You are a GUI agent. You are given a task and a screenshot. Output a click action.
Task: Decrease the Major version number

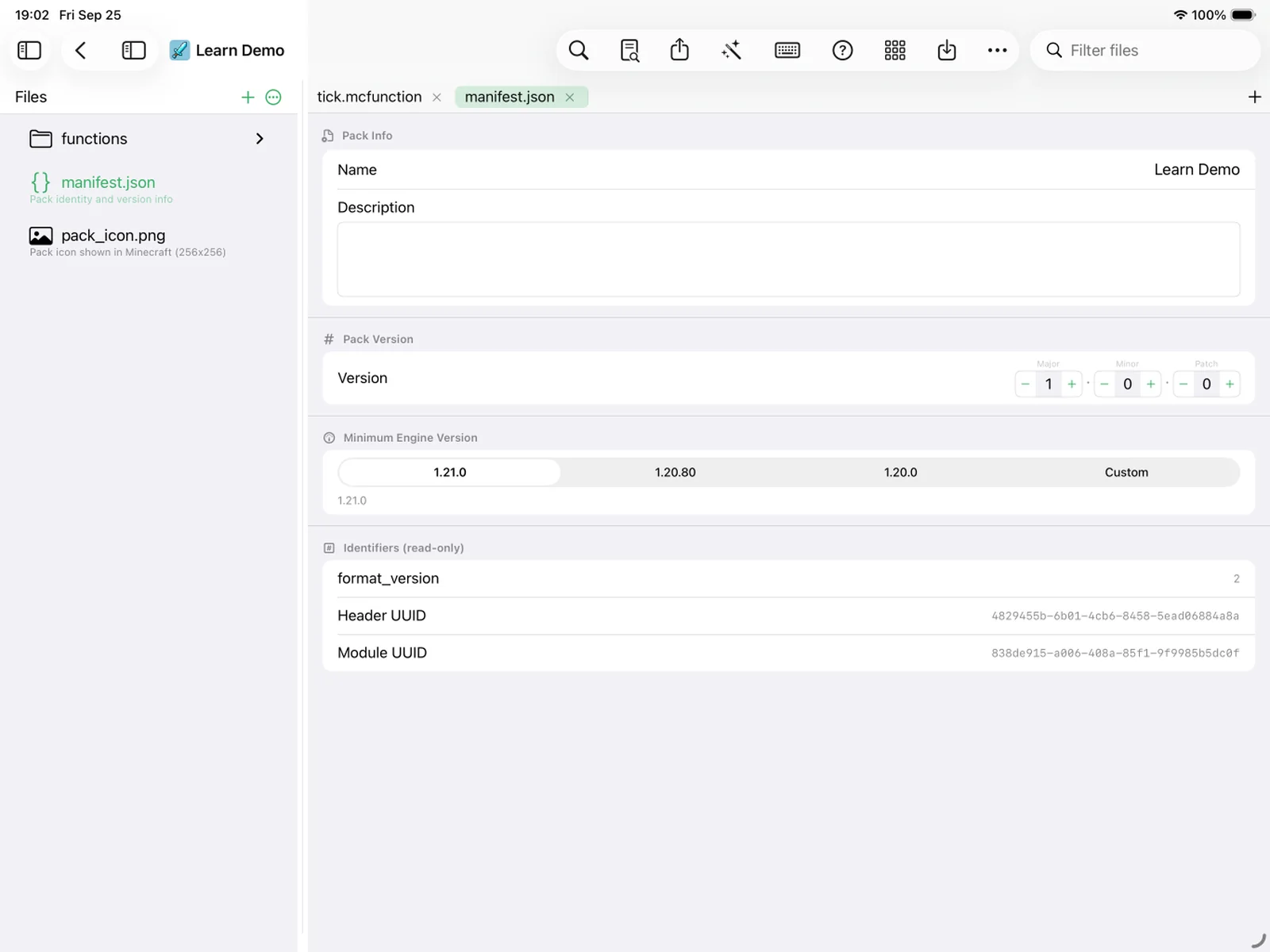coord(1026,384)
